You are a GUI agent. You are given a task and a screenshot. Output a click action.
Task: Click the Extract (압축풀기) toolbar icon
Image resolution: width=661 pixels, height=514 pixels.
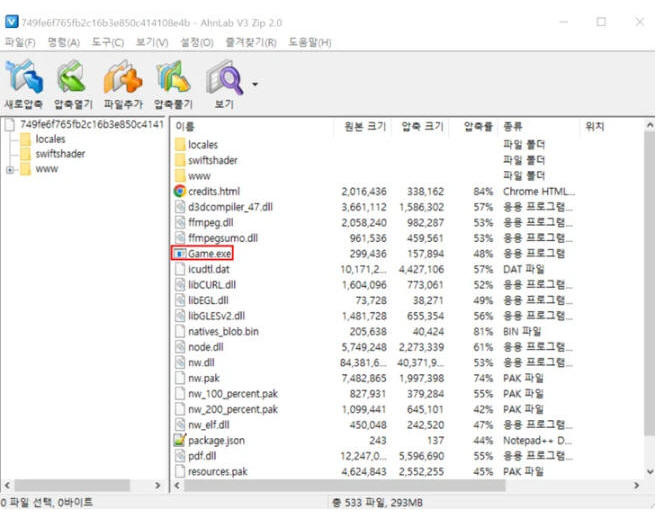pos(173,77)
